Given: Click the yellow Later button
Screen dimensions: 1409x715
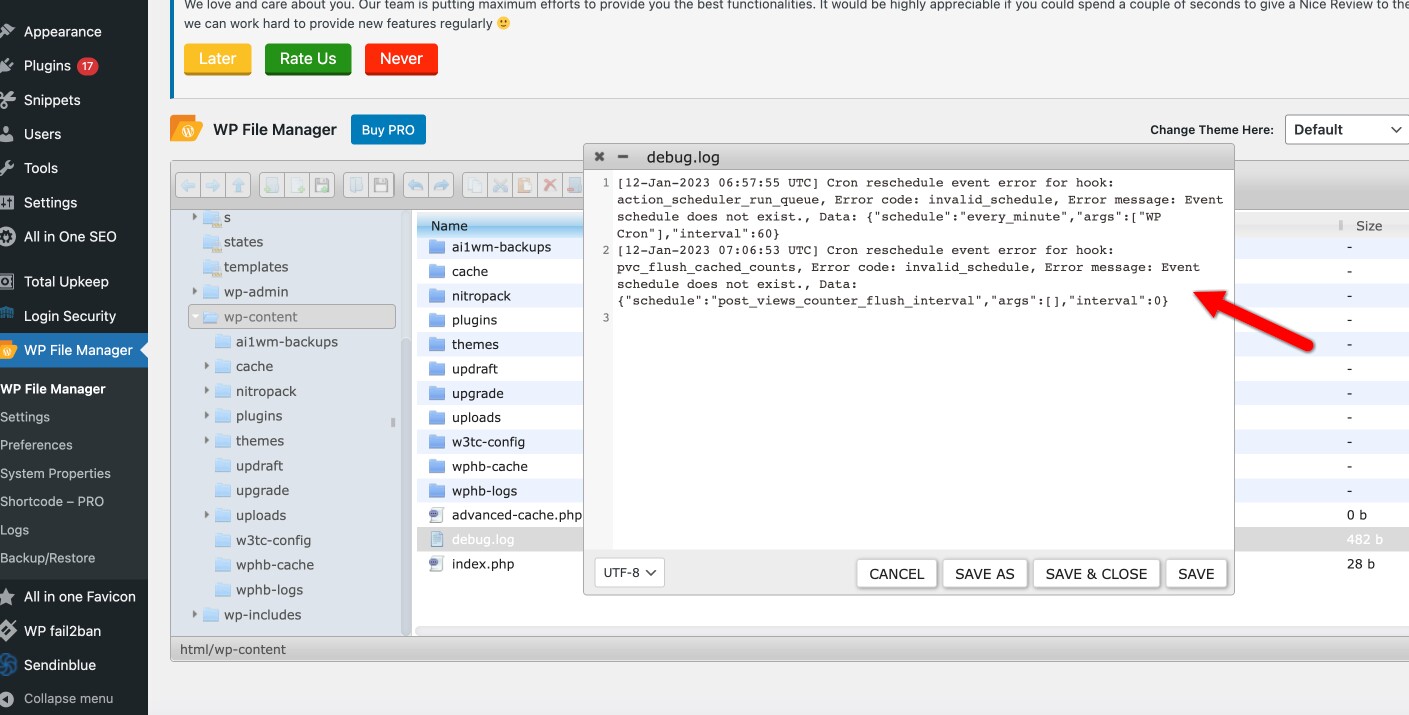Looking at the screenshot, I should (217, 59).
